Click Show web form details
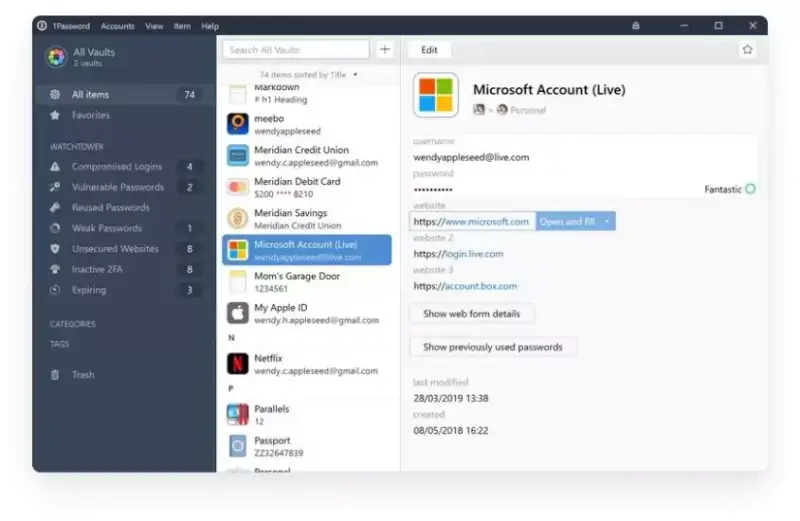This screenshot has width=800, height=521. (x=471, y=314)
